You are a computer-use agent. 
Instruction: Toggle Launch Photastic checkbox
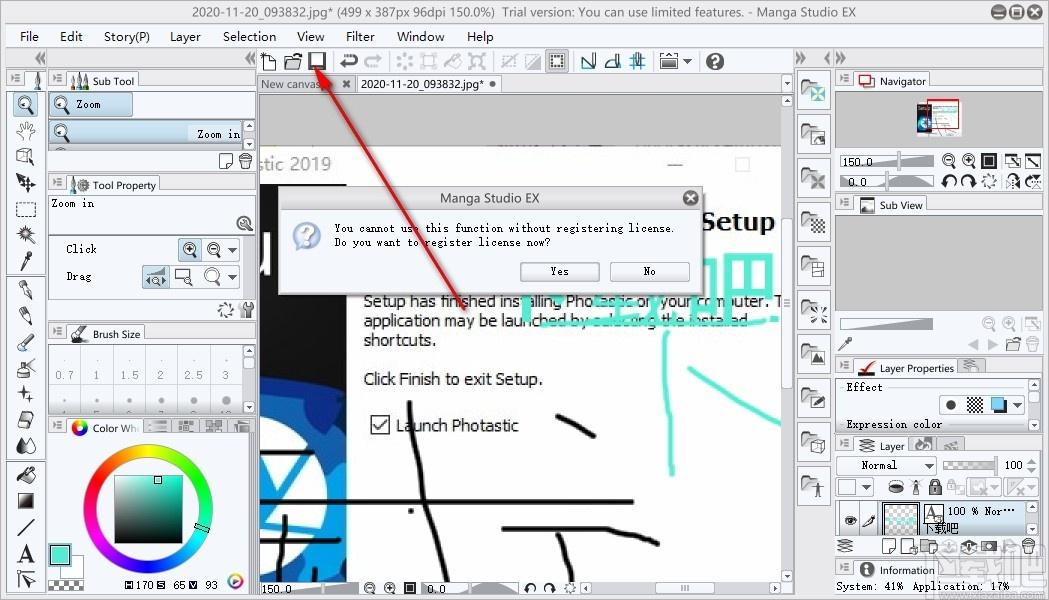point(380,425)
